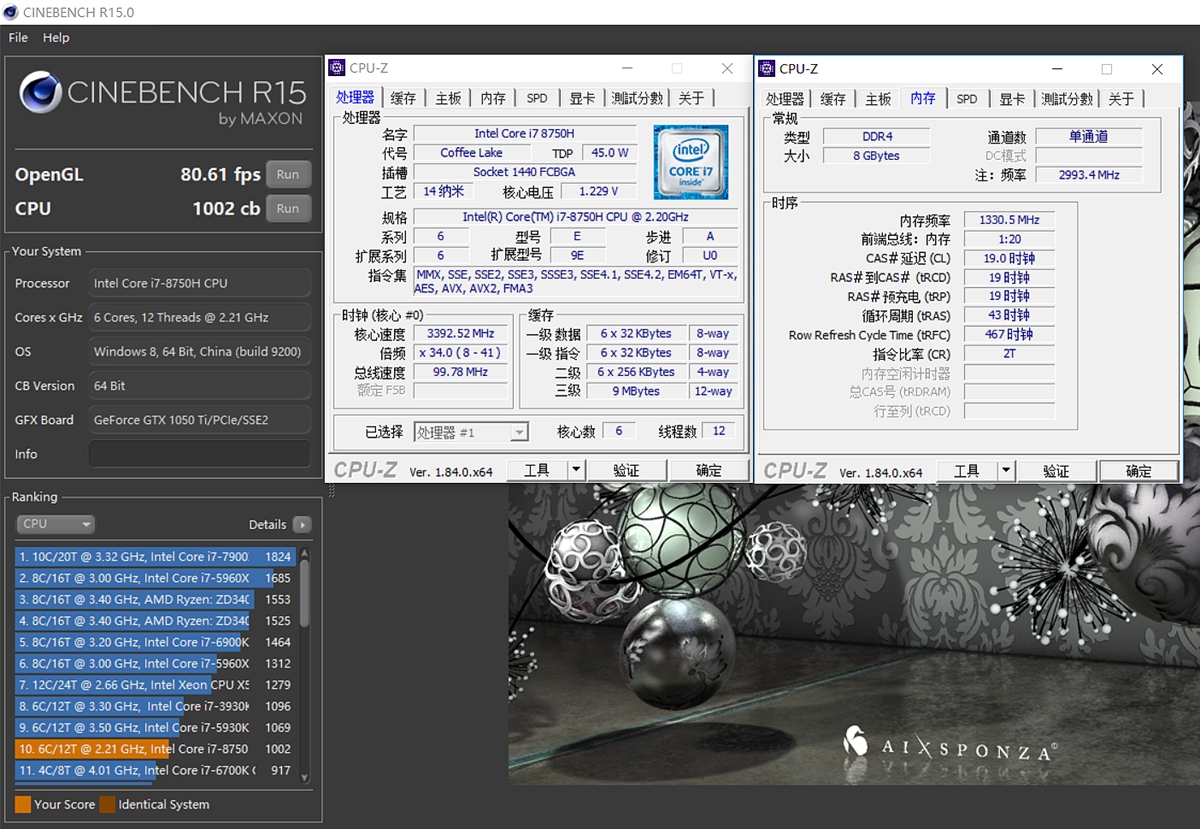Screen dimensions: 1200x829
Task: Click the Identical System legend swatch
Action: click(107, 804)
